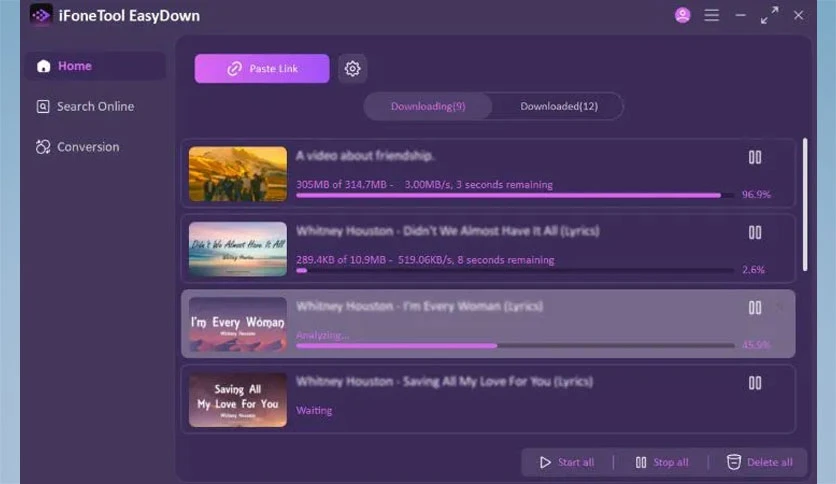Click the 'Waiting' status text

314,410
